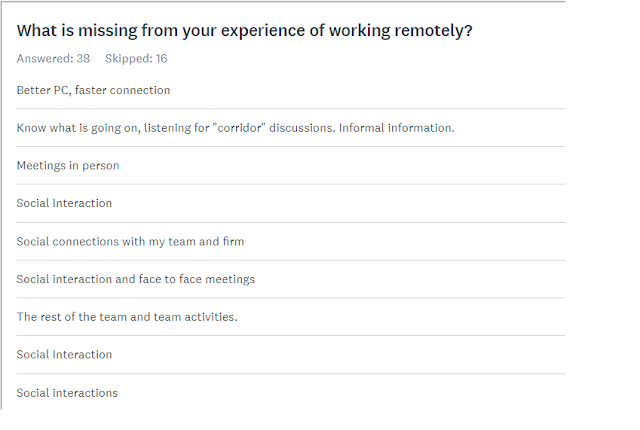Click the survey question title about working remotely
The image size is (640, 430).
pyautogui.click(x=244, y=31)
